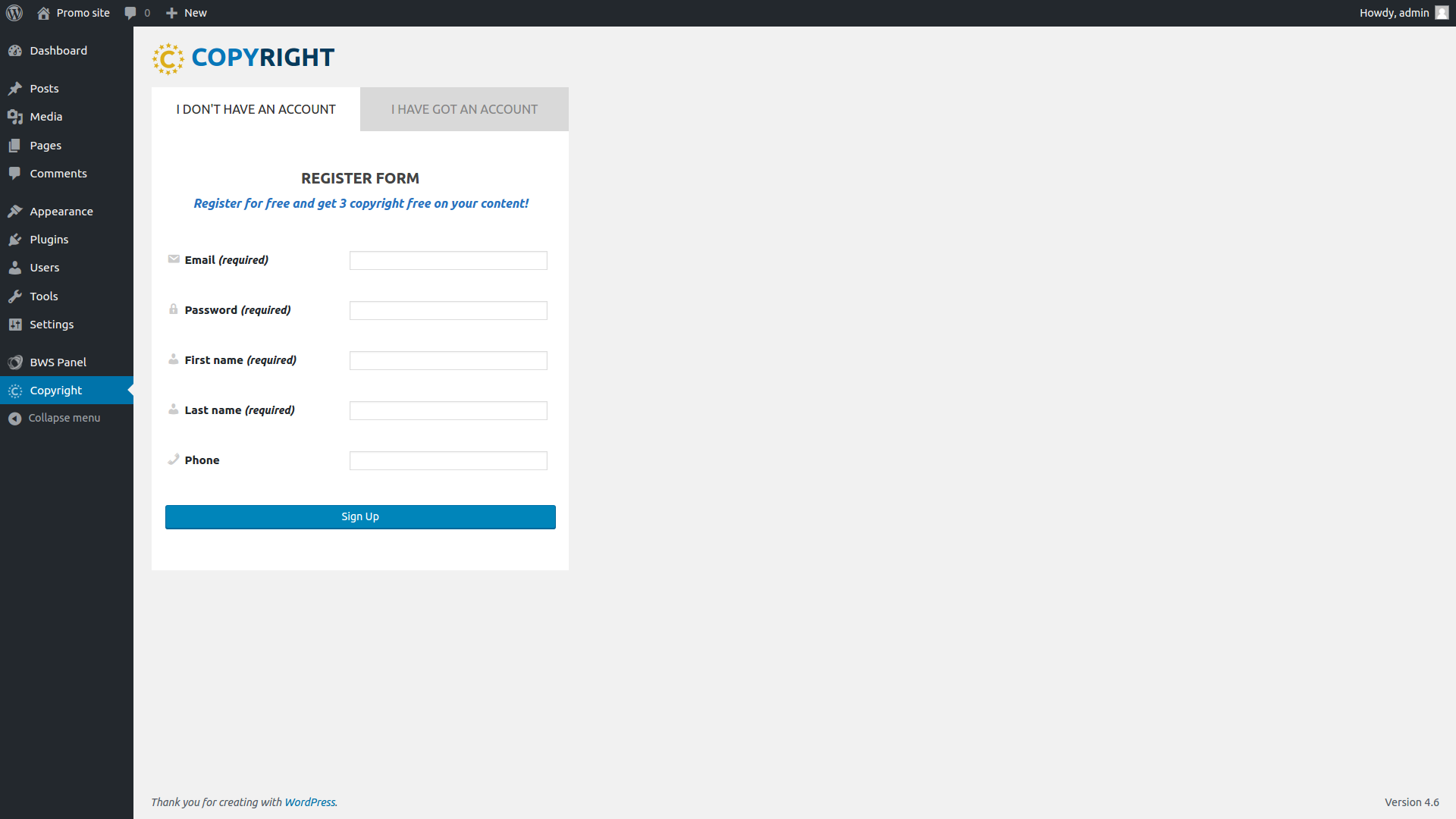
Task: Click the Media library icon
Action: [x=15, y=117]
